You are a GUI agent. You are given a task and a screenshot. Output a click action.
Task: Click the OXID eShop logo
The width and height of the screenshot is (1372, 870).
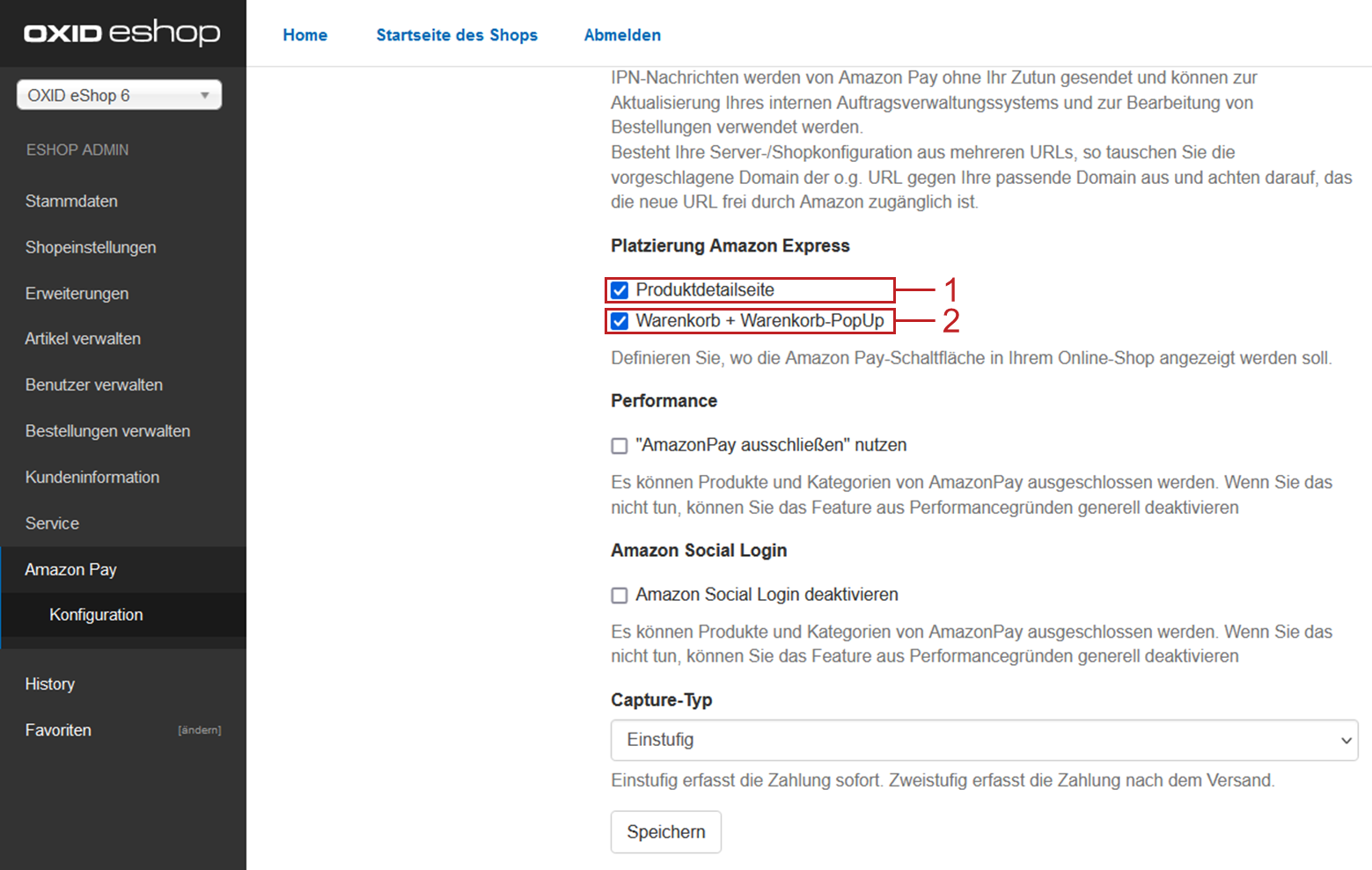[x=121, y=33]
